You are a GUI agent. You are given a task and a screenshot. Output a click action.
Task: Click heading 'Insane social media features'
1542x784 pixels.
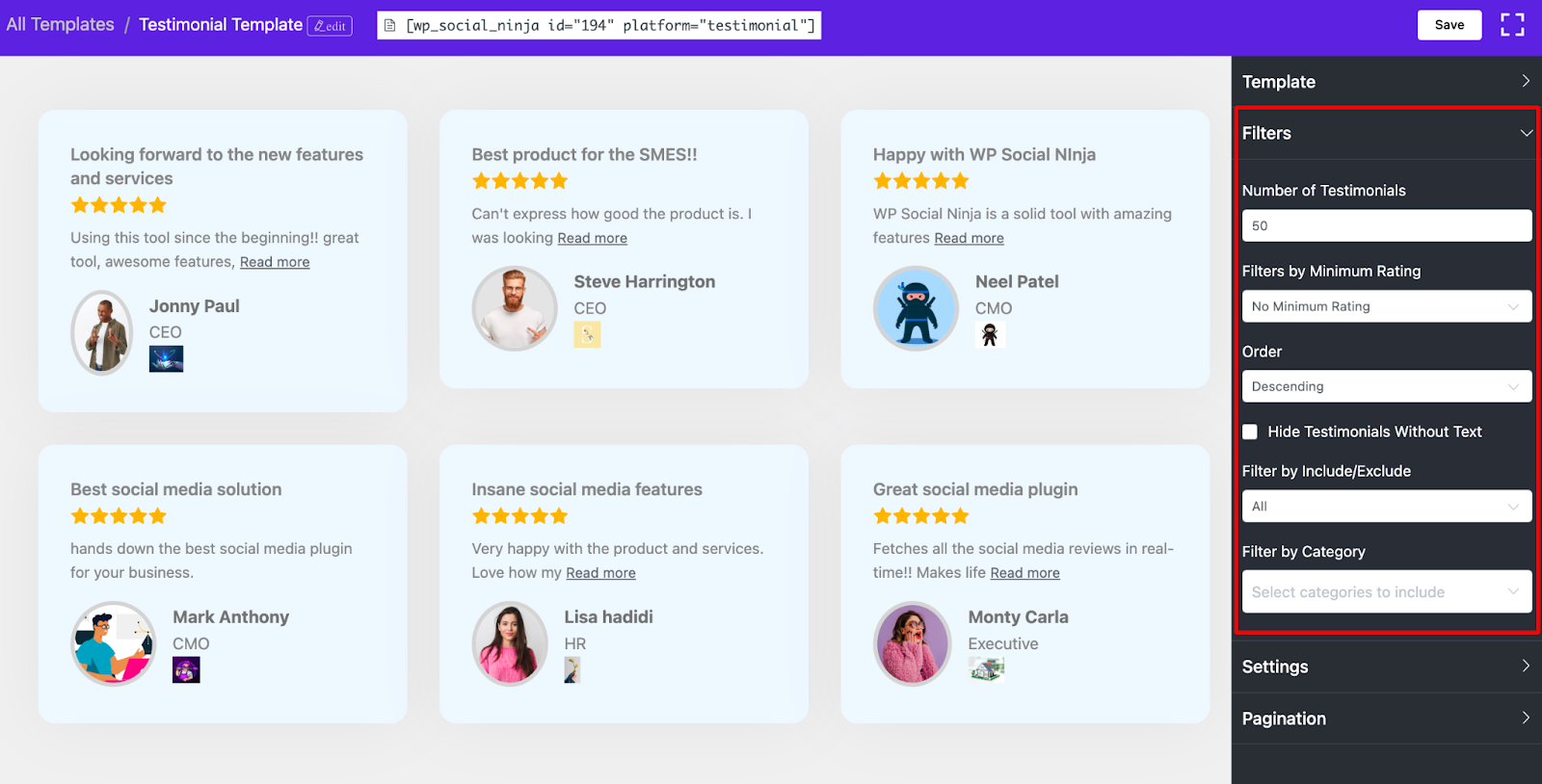pyautogui.click(x=587, y=489)
